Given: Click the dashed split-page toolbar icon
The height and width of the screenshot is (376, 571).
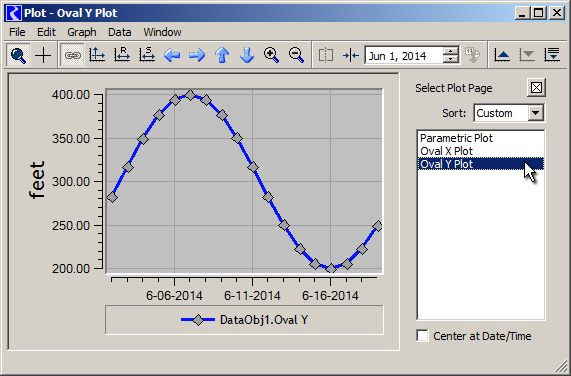Looking at the screenshot, I should [326, 55].
